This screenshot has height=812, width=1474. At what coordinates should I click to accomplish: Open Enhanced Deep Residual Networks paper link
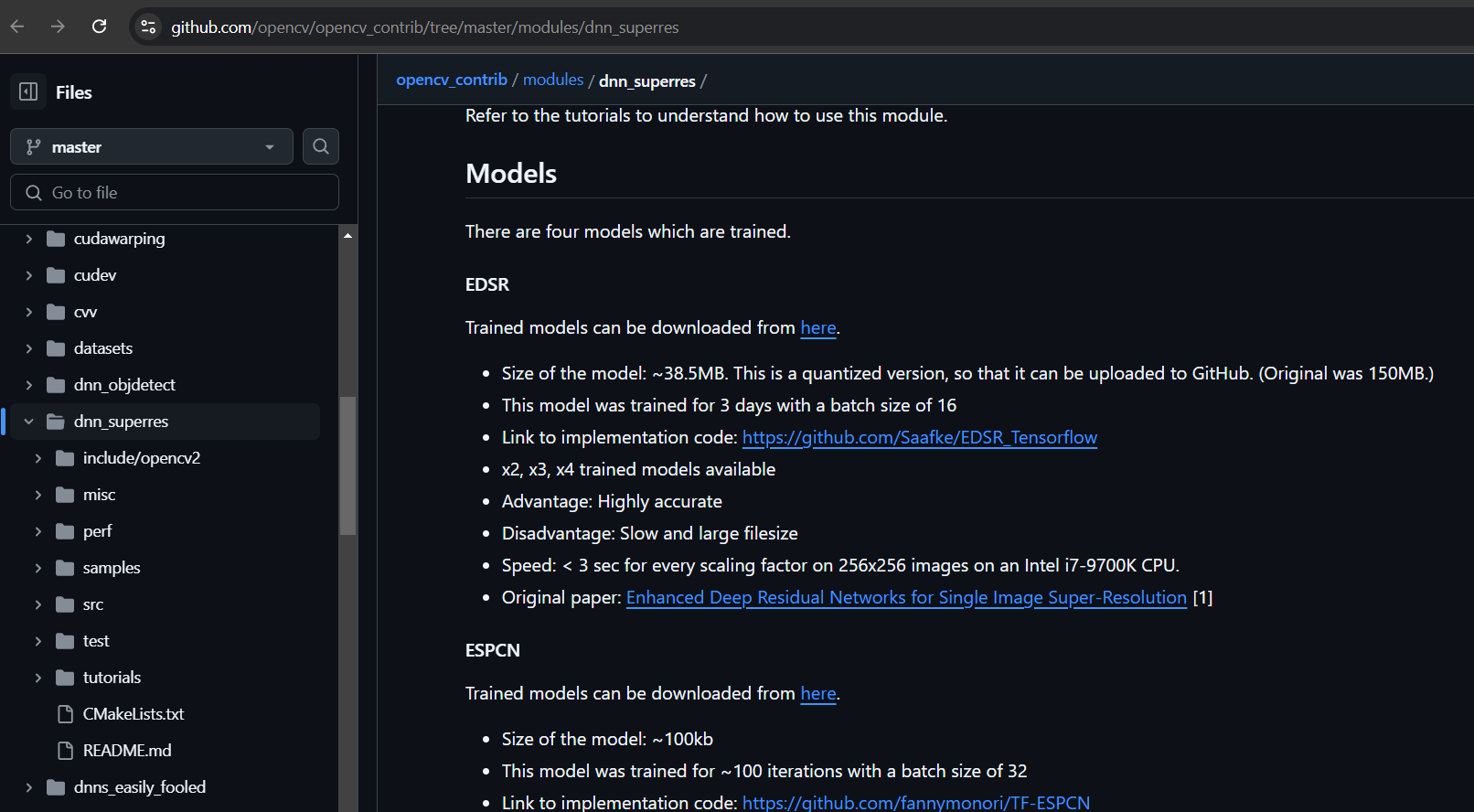coord(905,597)
